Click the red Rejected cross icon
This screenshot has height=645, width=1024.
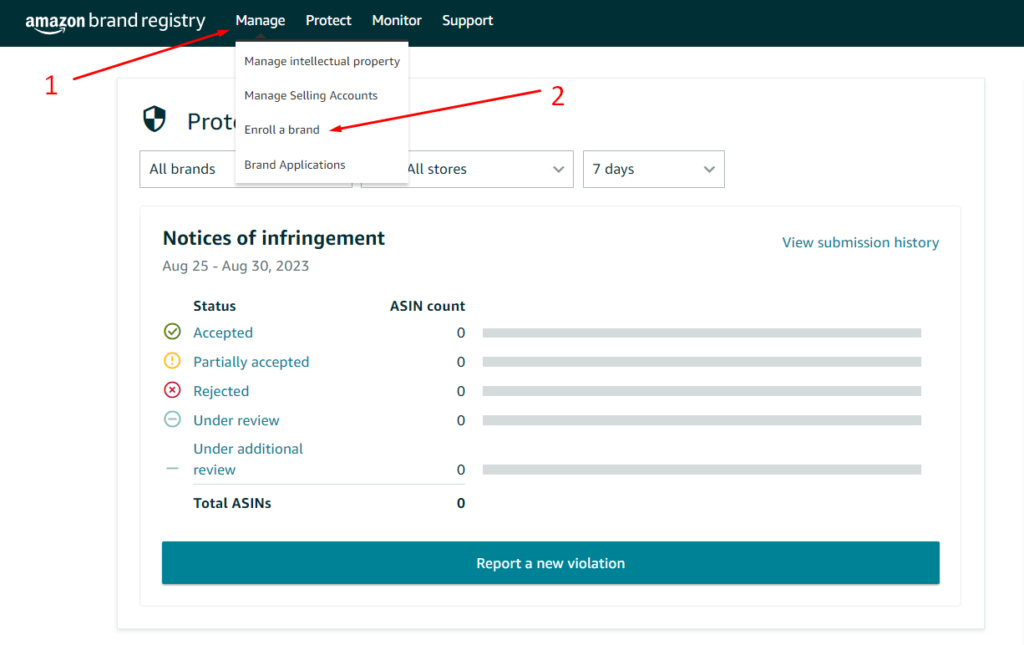point(172,391)
